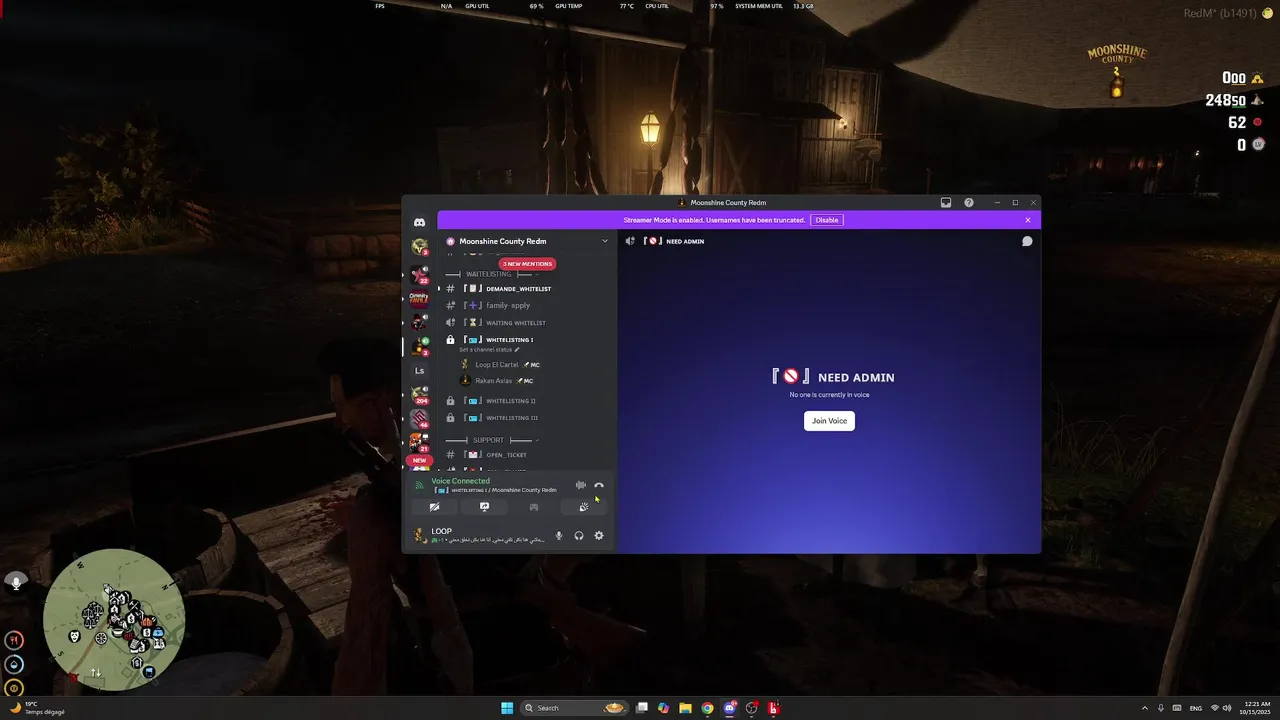Disconnect from voice with the hang-up icon
Screen dimensions: 1280x720
[x=599, y=485]
